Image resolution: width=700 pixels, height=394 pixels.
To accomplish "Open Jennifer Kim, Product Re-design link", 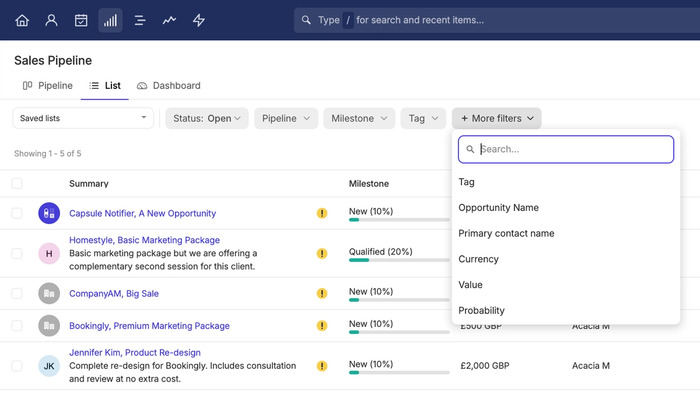I will (x=135, y=353).
